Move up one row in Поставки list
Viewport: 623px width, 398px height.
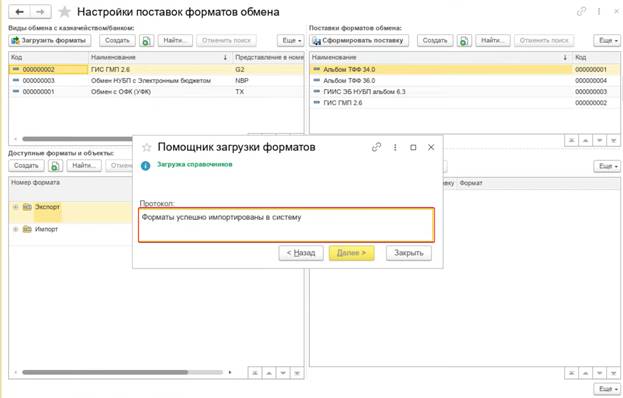point(586,140)
